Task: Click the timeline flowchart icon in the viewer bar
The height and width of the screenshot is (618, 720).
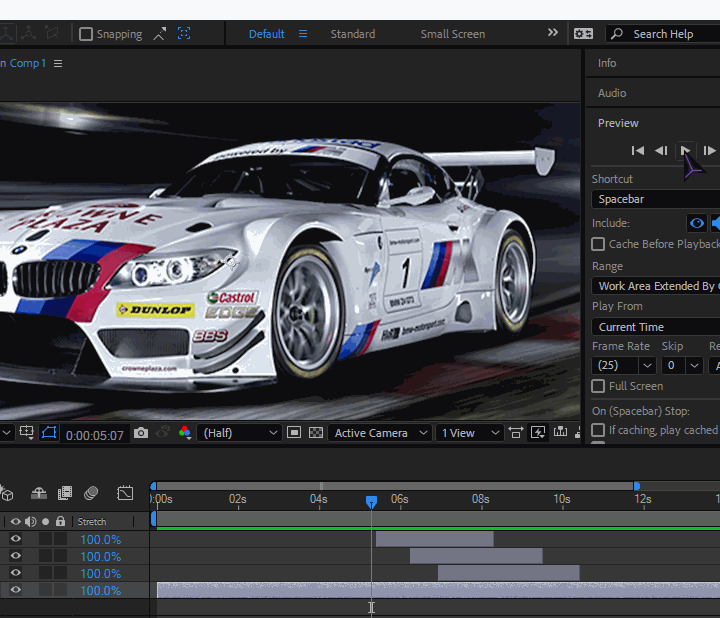Action: tap(560, 432)
